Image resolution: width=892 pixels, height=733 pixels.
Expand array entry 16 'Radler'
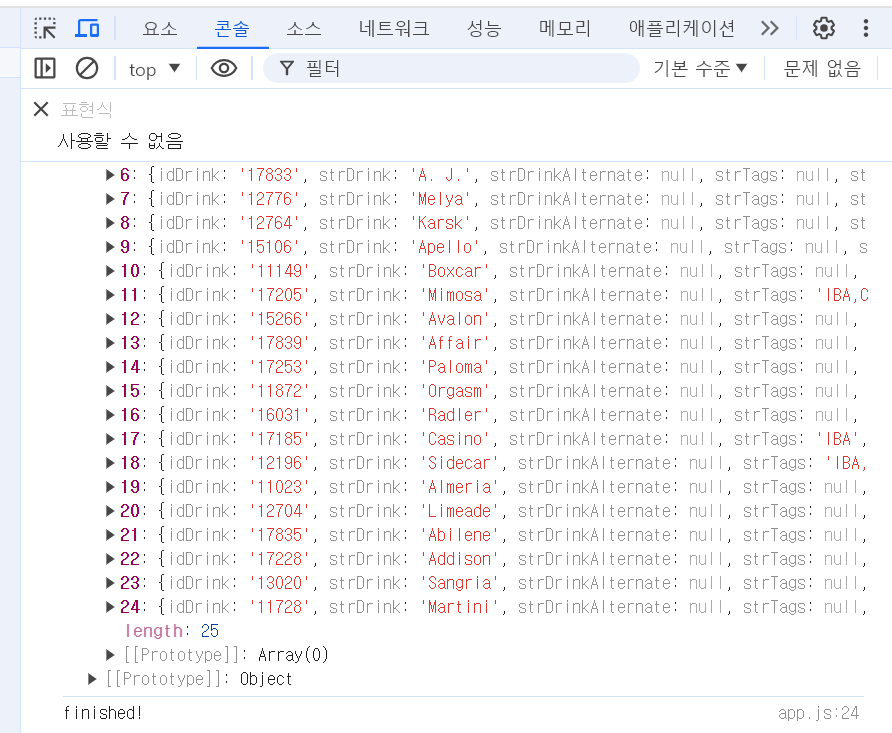110,415
